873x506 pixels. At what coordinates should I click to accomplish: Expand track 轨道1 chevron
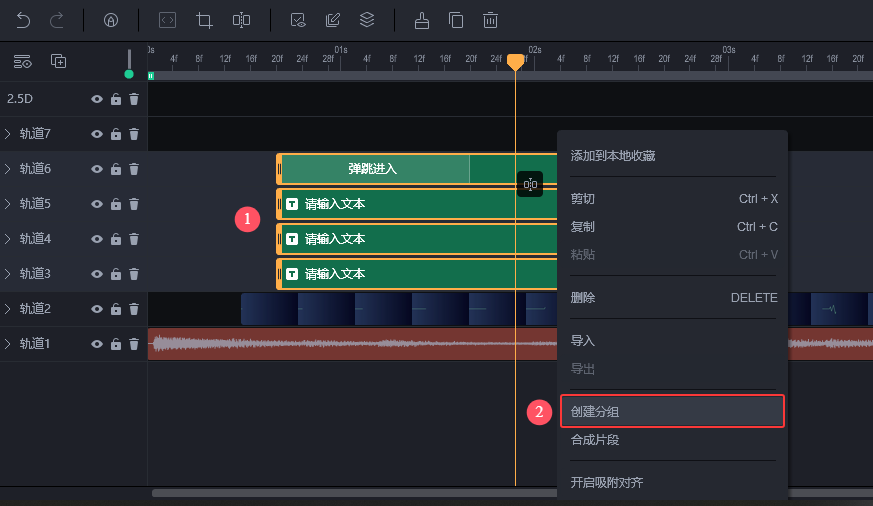coord(8,344)
